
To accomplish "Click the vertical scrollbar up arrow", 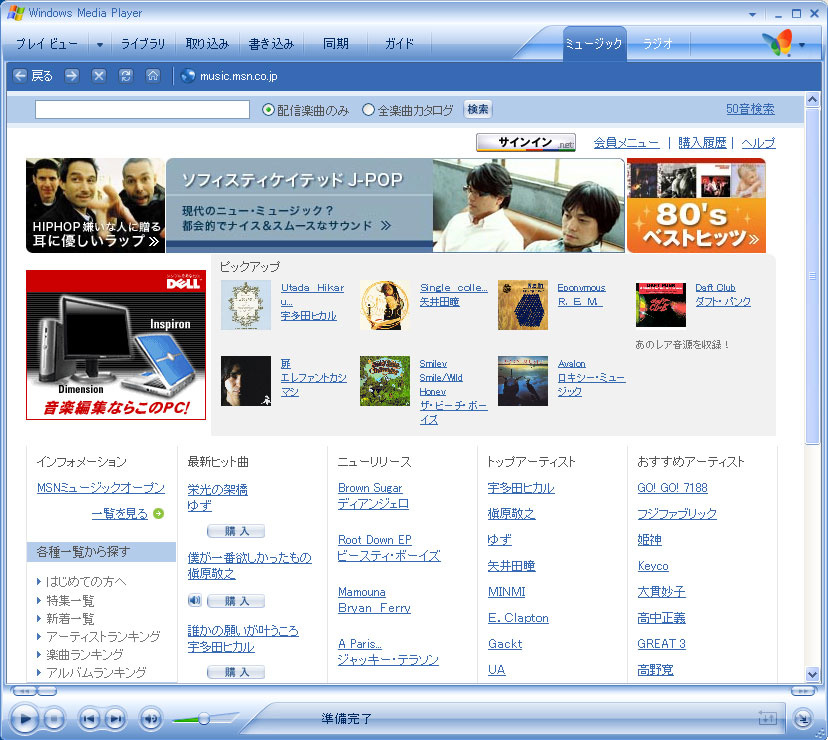I will (x=812, y=99).
